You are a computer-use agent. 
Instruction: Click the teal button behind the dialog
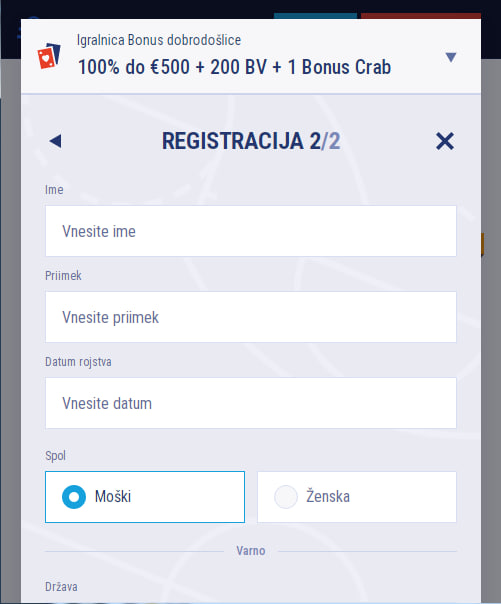[x=315, y=16]
